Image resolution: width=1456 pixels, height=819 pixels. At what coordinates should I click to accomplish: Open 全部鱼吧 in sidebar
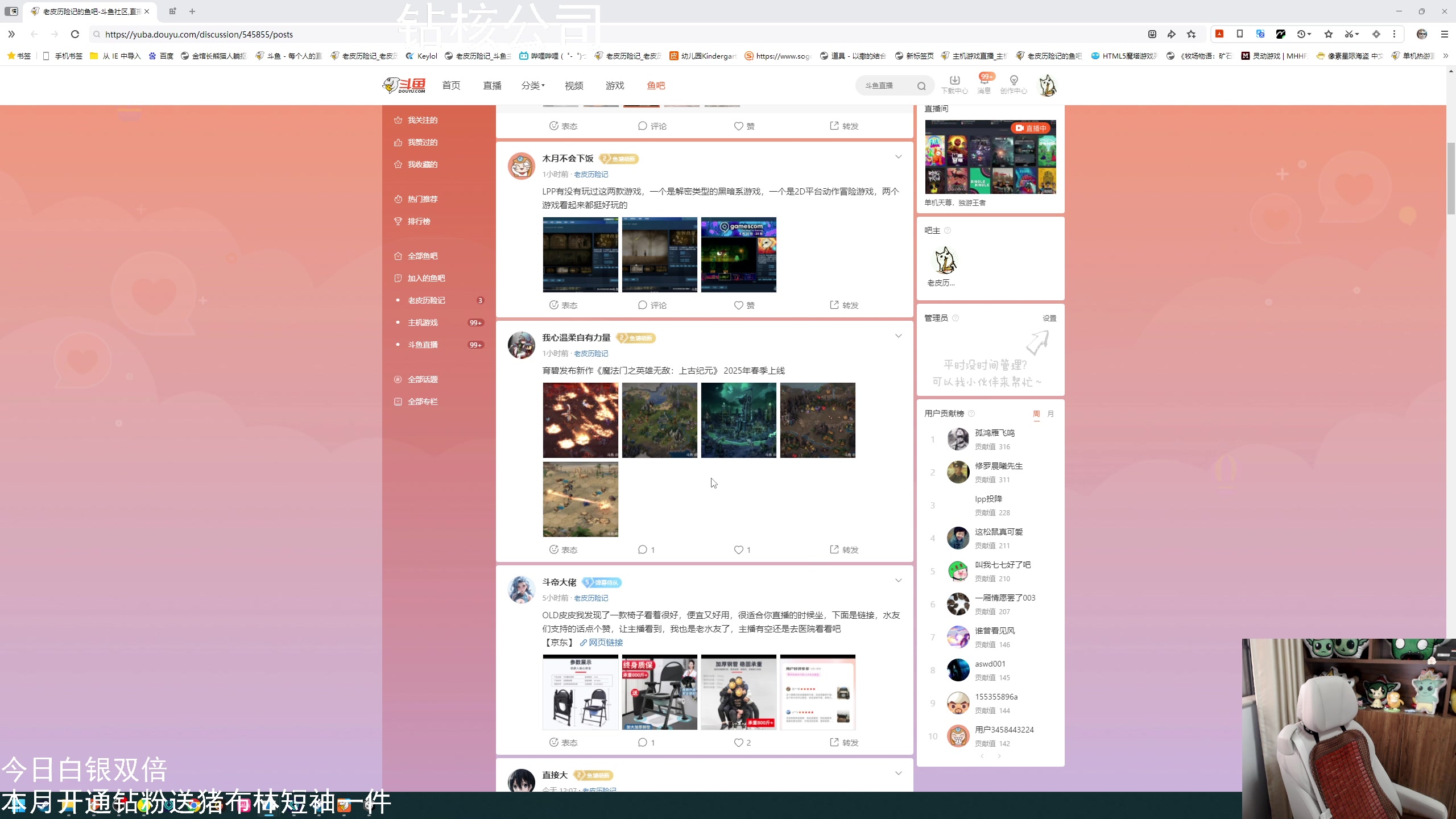point(422,256)
